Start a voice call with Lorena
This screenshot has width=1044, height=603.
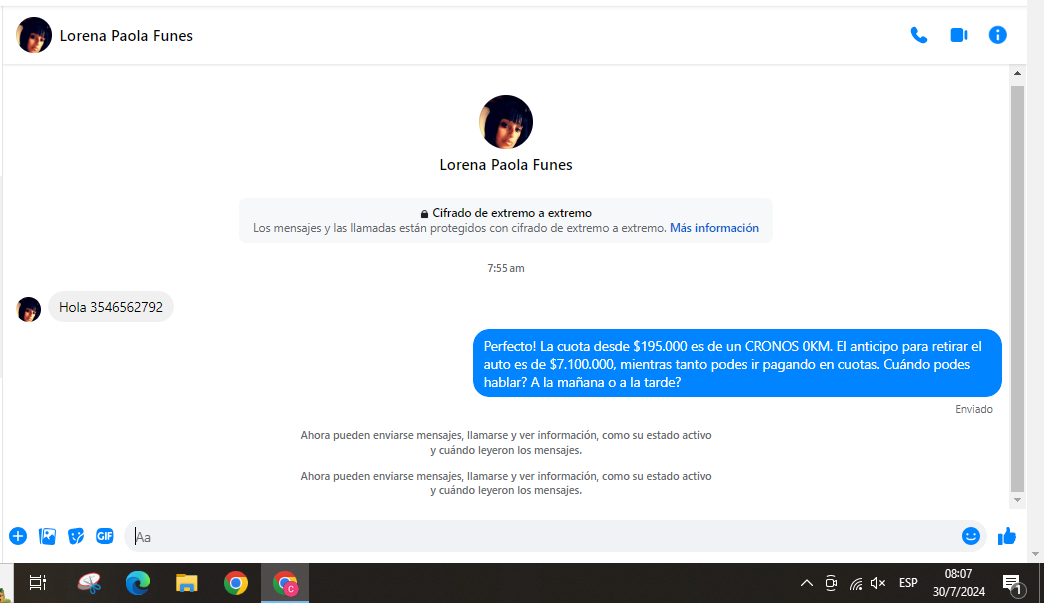(918, 35)
